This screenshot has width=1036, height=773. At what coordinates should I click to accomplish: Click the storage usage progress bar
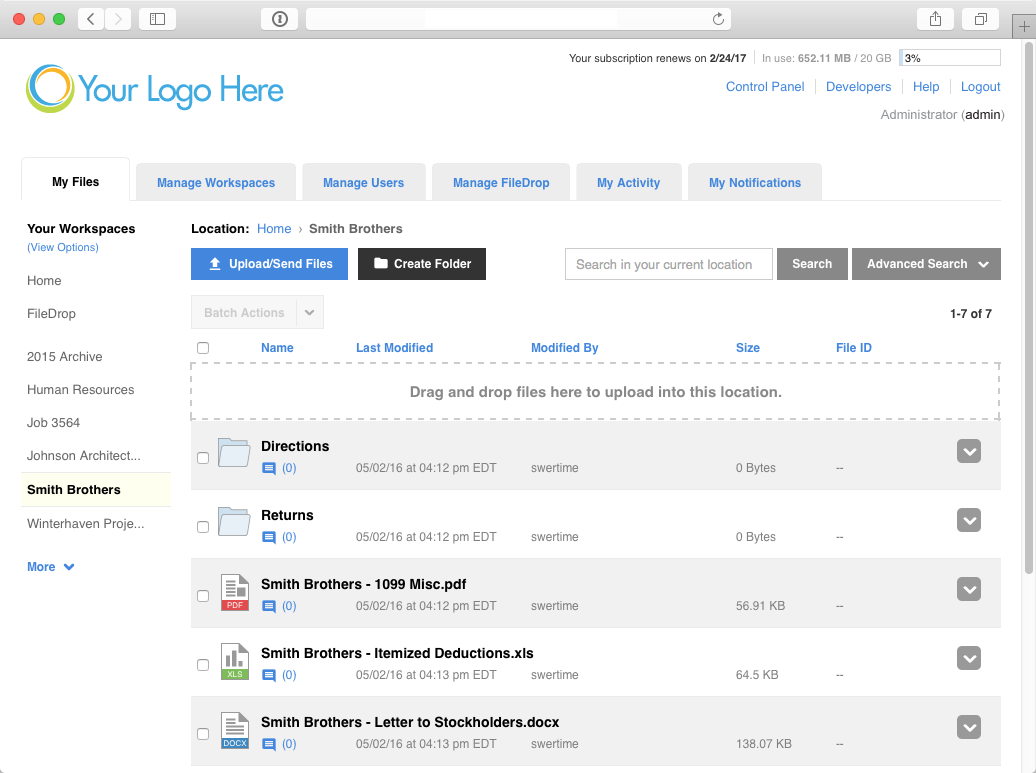950,58
